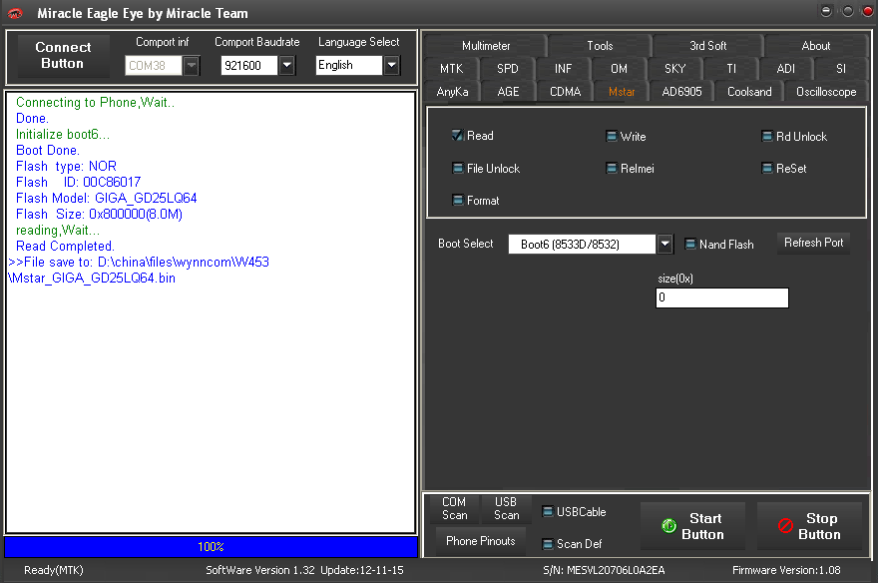Open the ADI tab
This screenshot has height=583, width=878.
tap(786, 68)
